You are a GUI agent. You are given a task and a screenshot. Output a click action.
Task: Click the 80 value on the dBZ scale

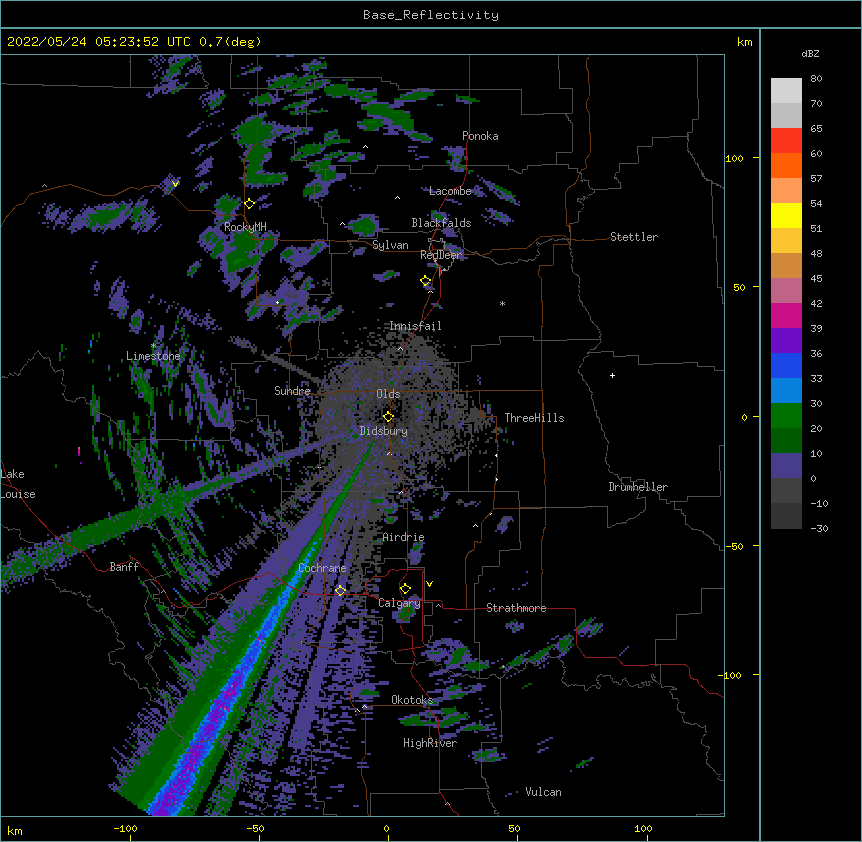(x=816, y=79)
